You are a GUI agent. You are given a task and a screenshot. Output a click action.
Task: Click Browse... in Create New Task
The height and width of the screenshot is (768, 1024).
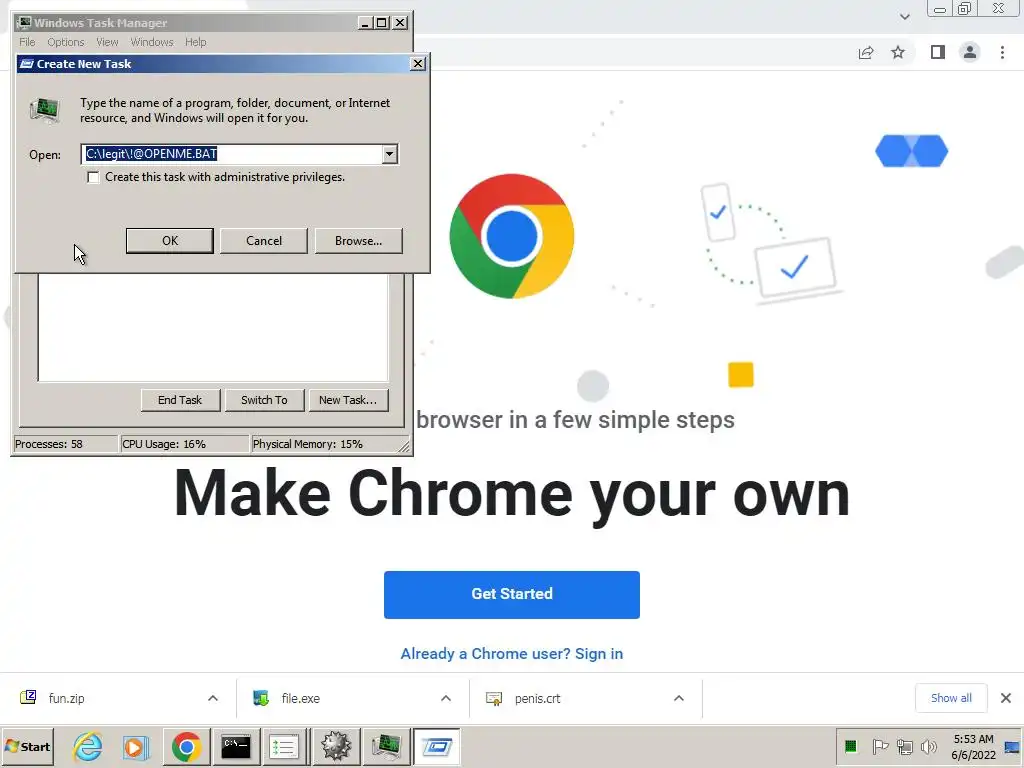pos(359,240)
